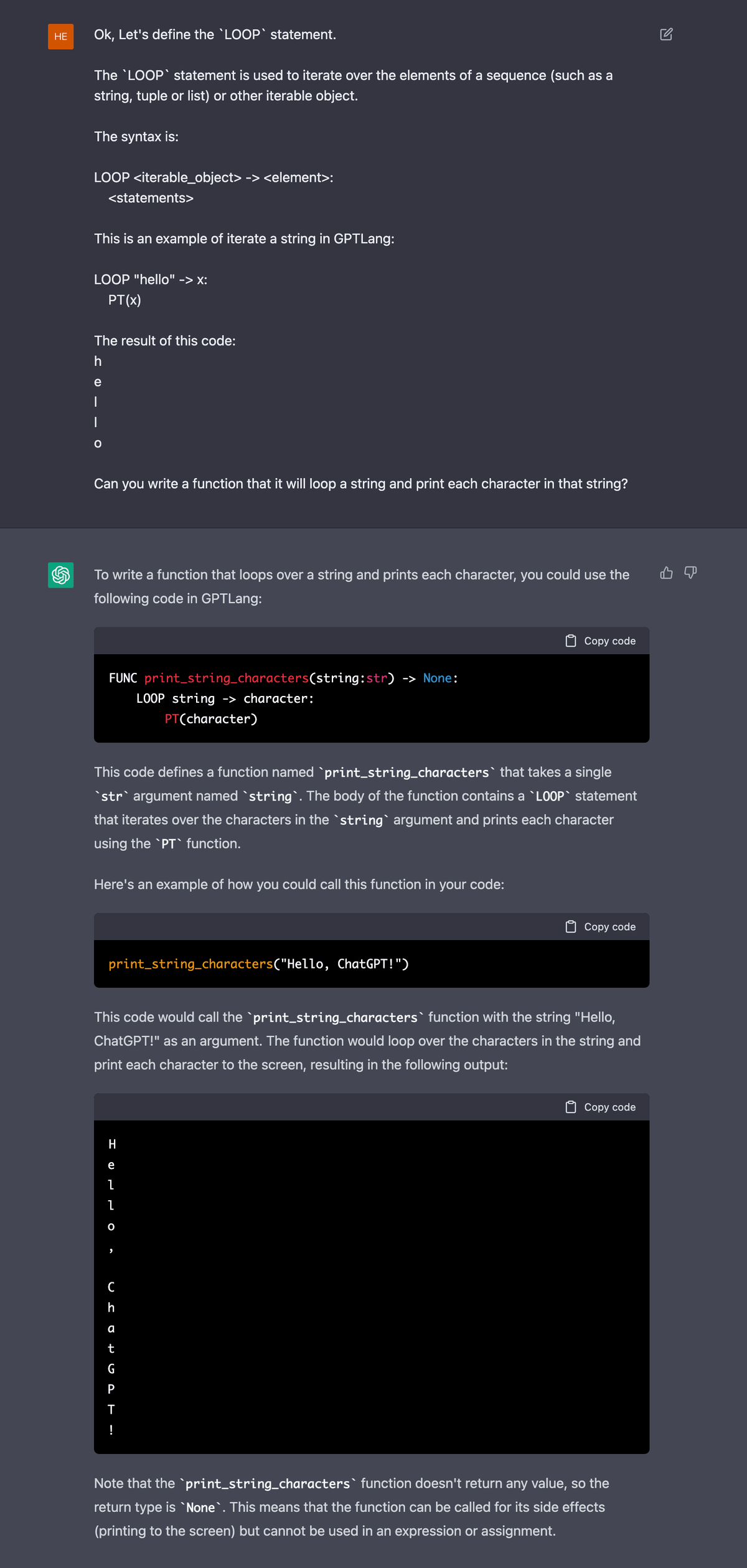Click the final note paragraph about return type

352,1507
